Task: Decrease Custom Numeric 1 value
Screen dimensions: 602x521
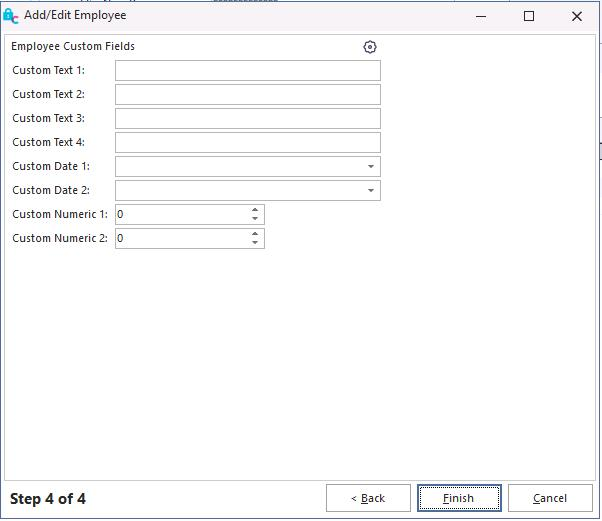Action: coord(255,219)
